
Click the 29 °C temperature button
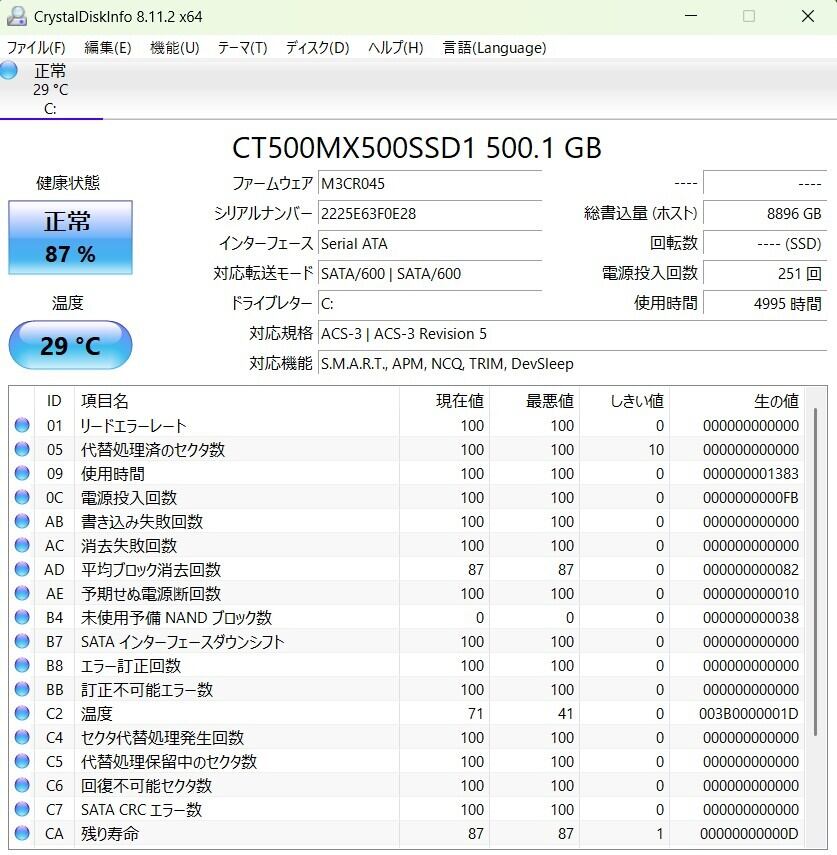coord(70,346)
